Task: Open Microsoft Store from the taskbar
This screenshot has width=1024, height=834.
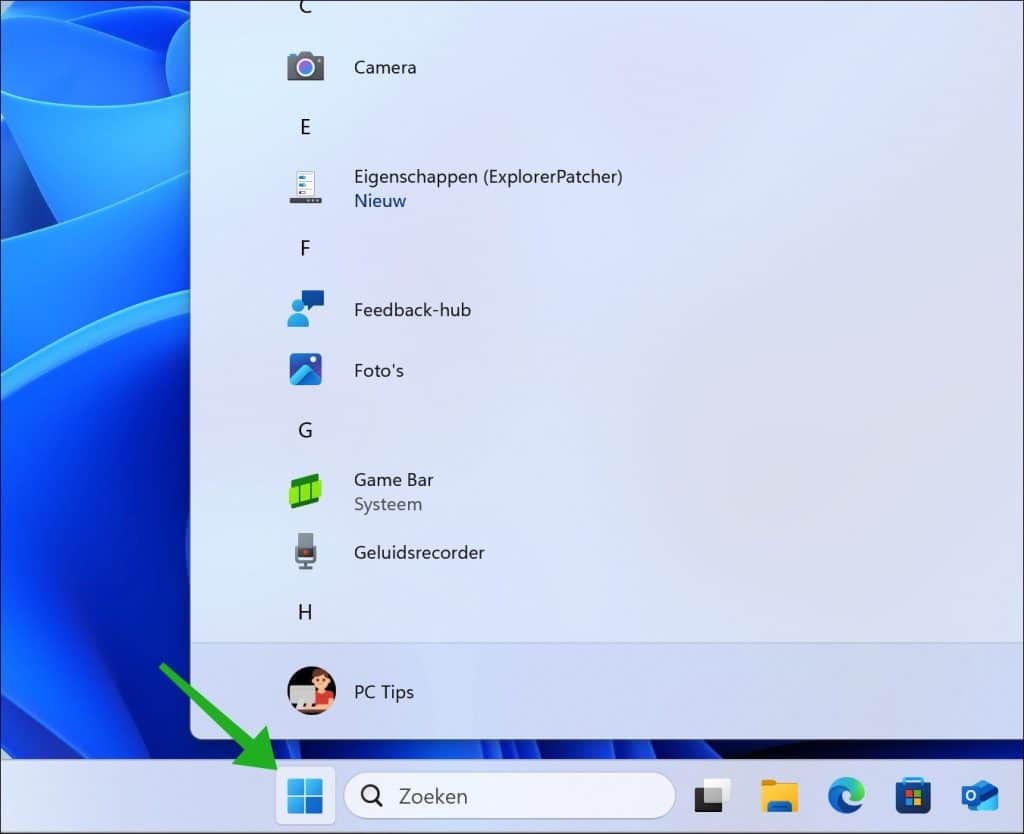Action: coord(912,796)
